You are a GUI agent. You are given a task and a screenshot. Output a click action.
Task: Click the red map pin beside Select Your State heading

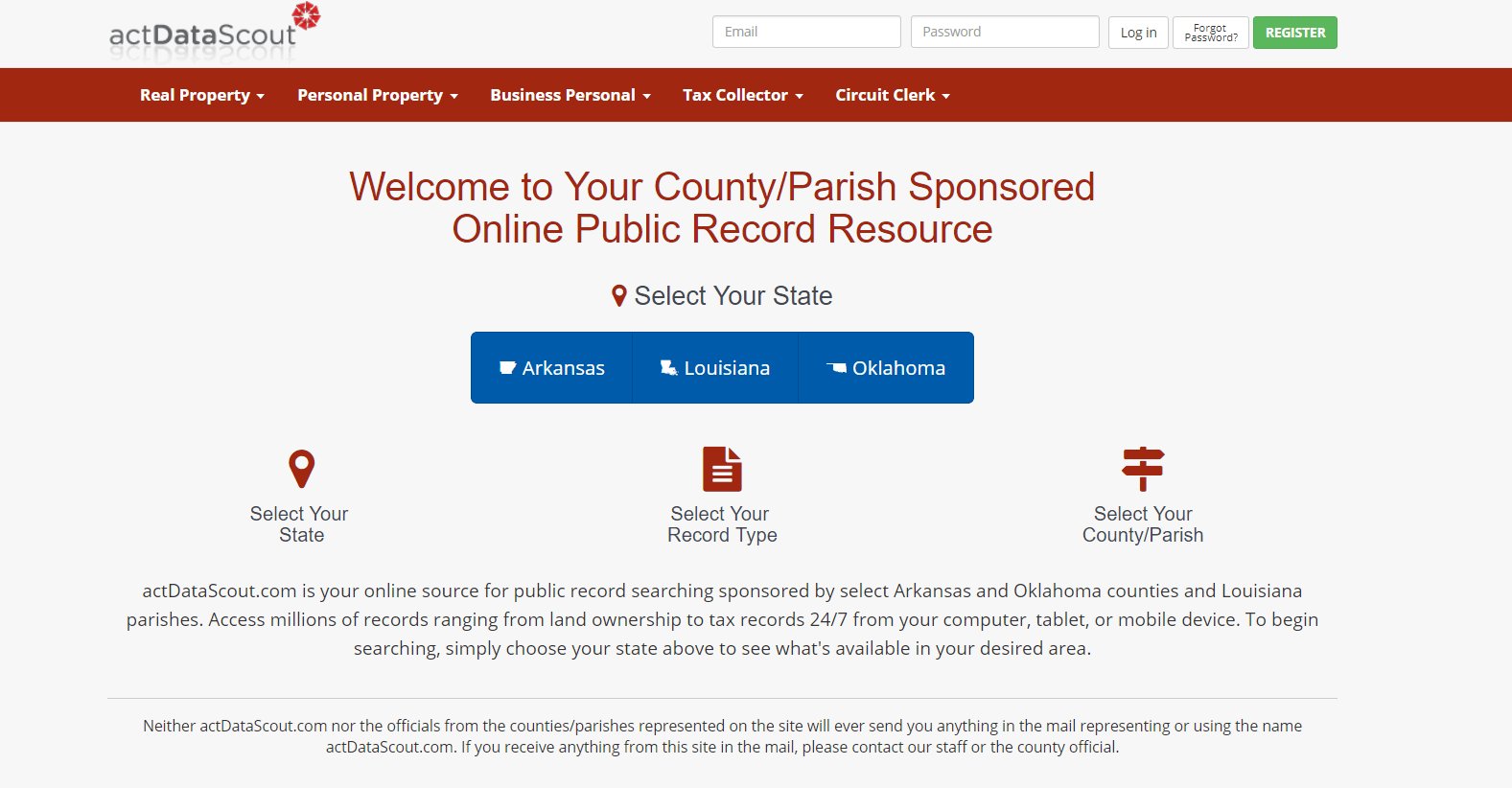coord(619,296)
